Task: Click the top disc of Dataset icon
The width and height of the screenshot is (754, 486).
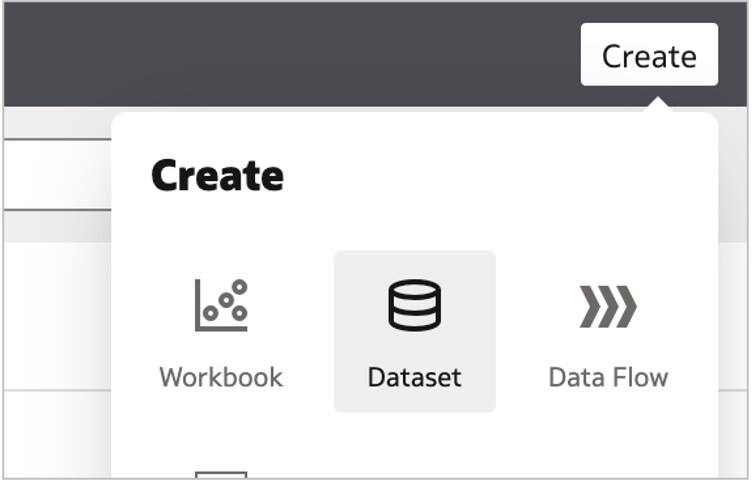Action: point(414,291)
